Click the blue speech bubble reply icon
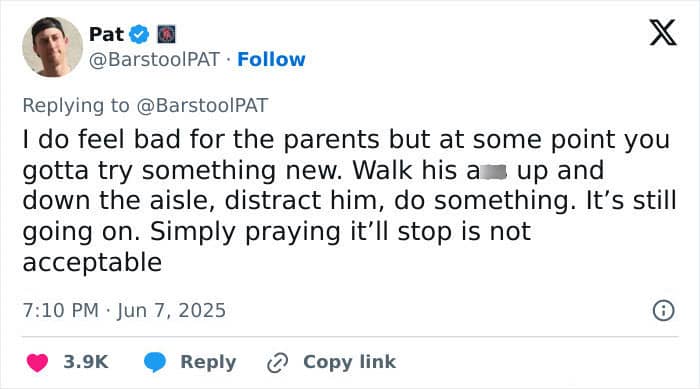Image resolution: width=700 pixels, height=389 pixels. pos(155,362)
